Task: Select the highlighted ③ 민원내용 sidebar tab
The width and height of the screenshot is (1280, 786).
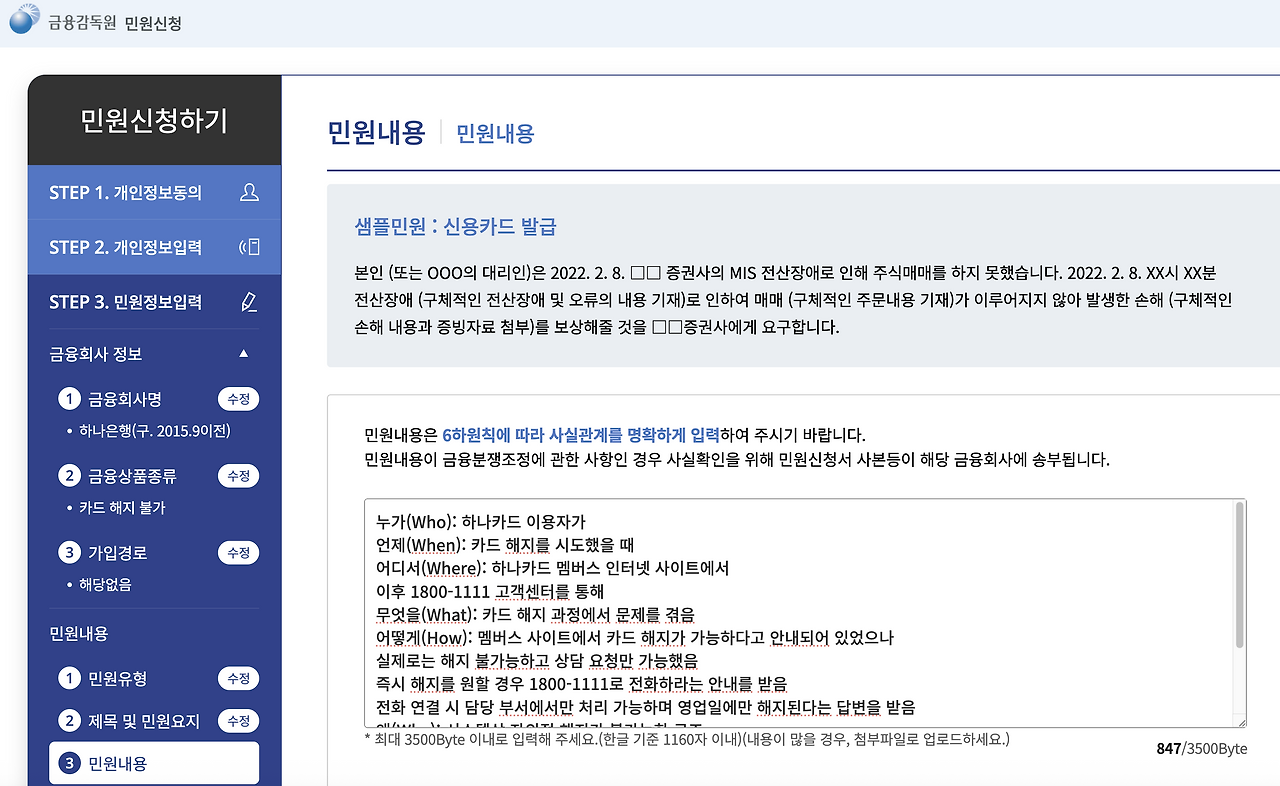Action: [x=152, y=762]
